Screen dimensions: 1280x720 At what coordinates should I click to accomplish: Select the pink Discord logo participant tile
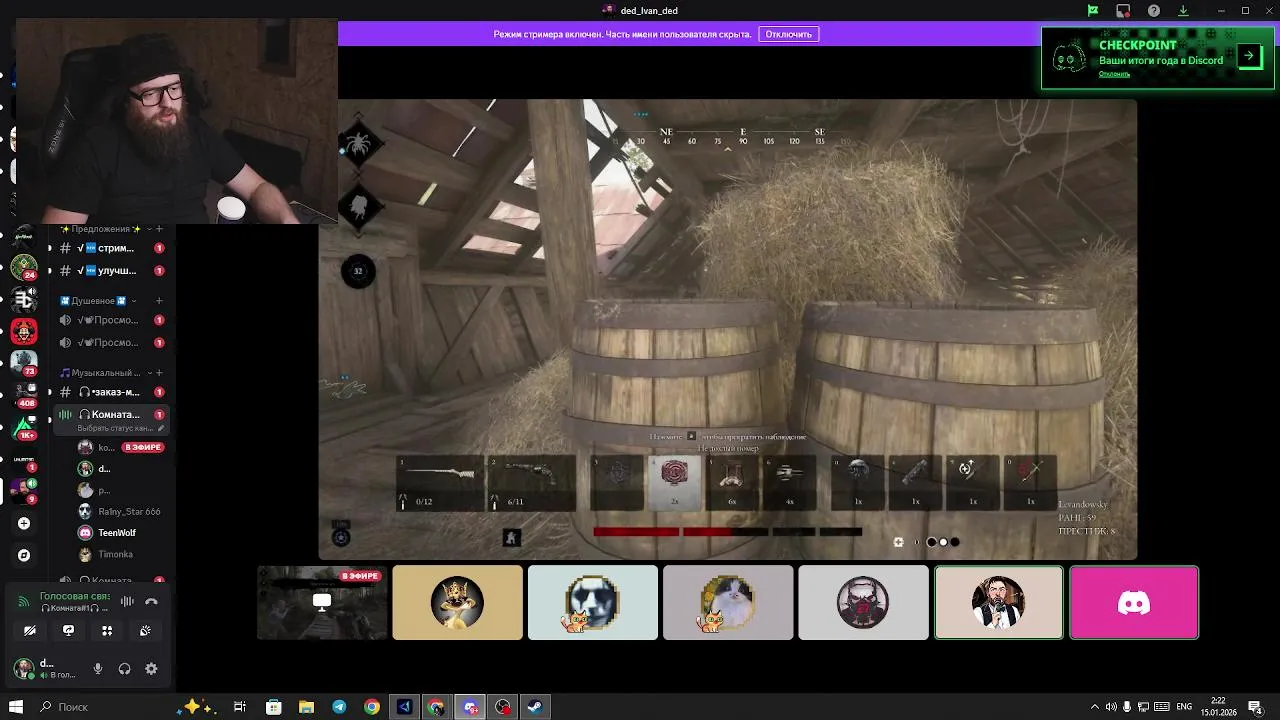[1134, 602]
